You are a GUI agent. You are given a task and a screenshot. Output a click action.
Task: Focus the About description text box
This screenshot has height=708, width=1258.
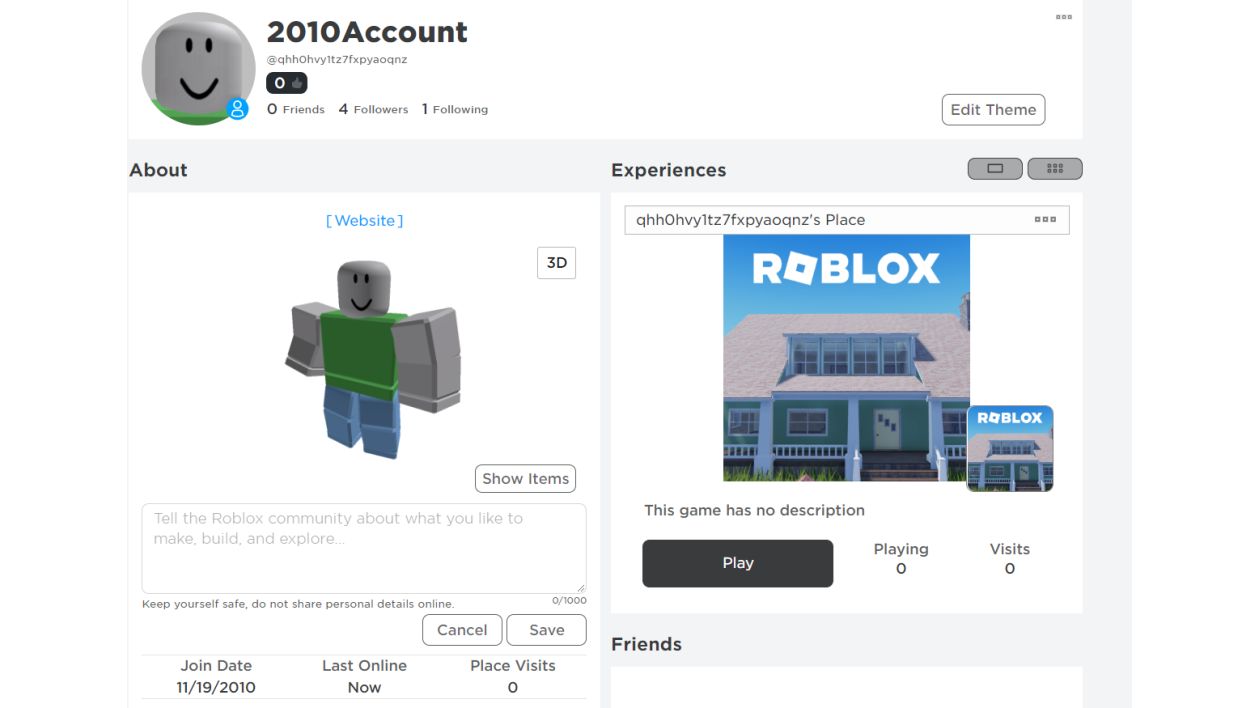click(364, 548)
